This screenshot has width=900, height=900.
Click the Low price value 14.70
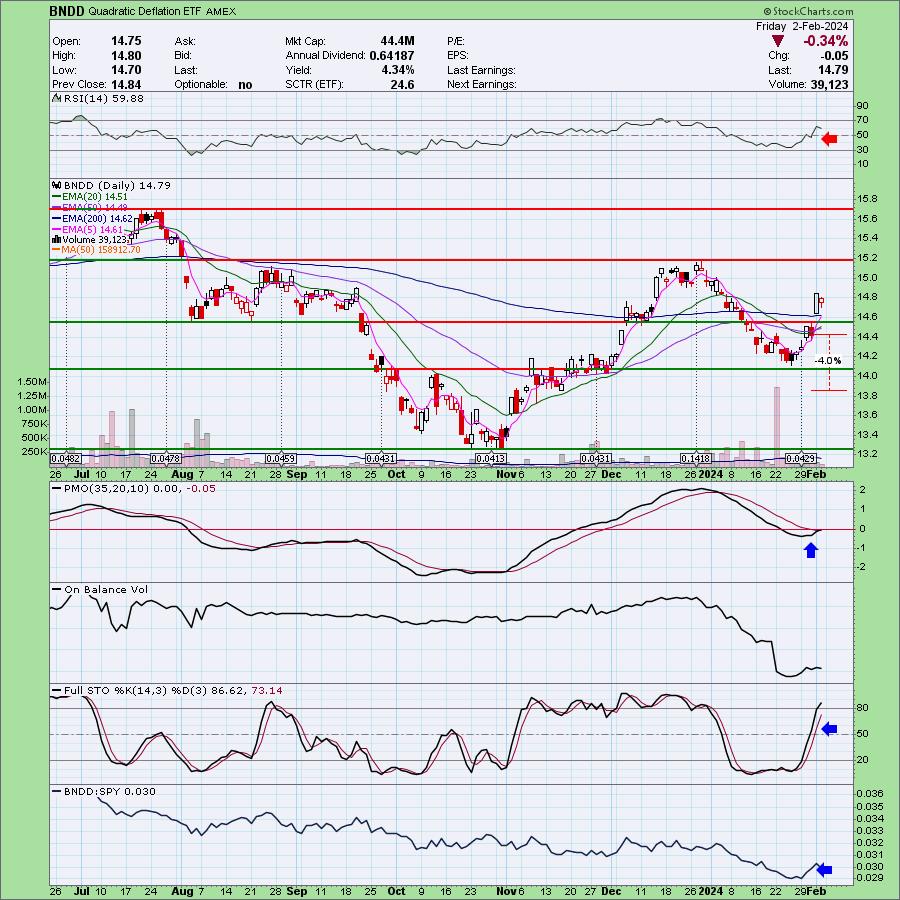[126, 70]
